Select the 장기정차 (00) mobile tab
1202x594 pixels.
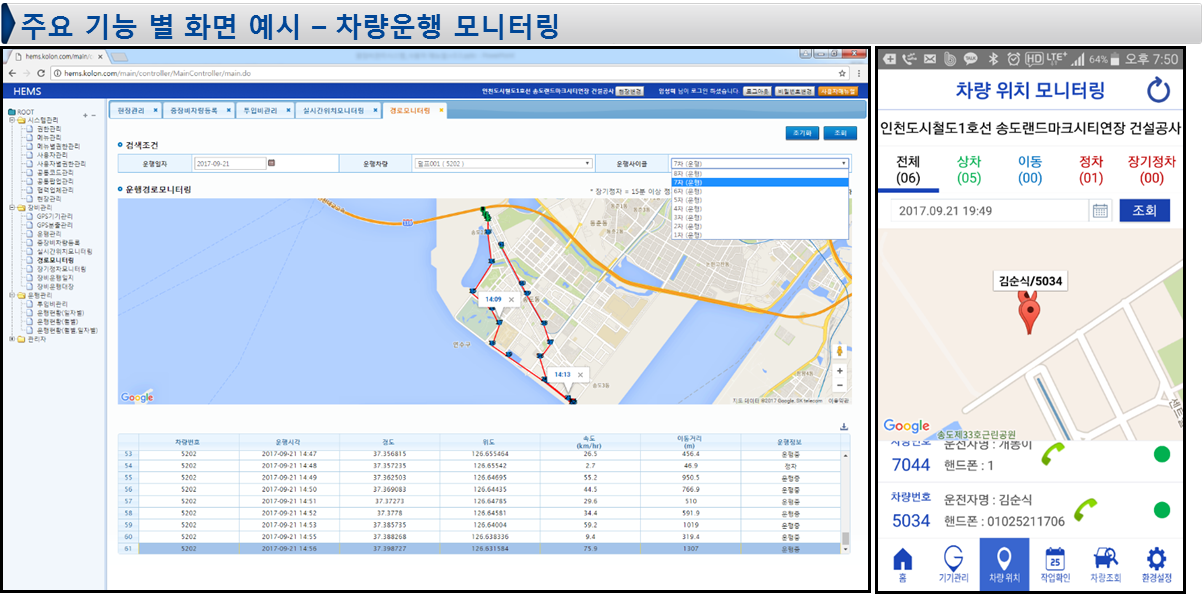[1151, 169]
